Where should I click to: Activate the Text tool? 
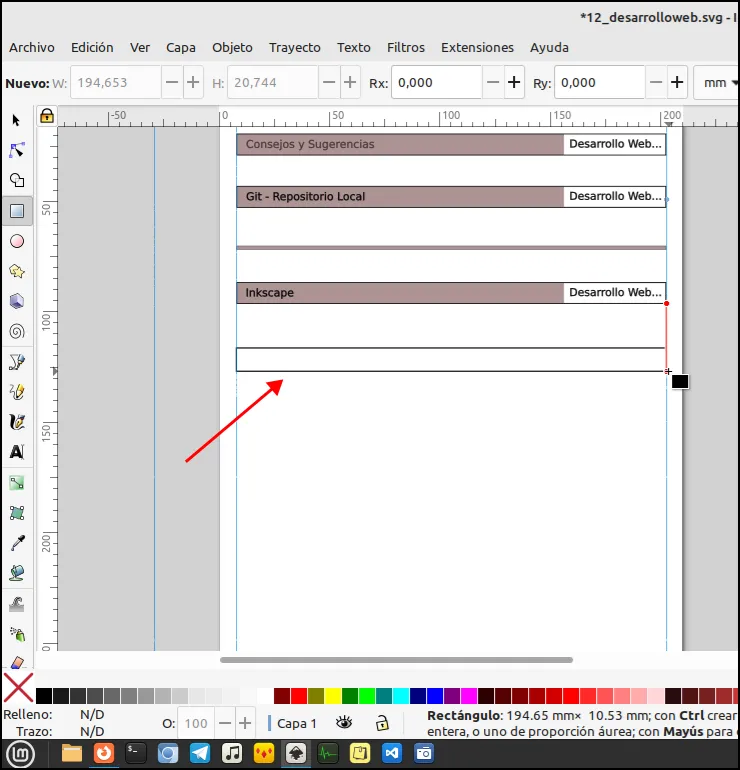17,452
